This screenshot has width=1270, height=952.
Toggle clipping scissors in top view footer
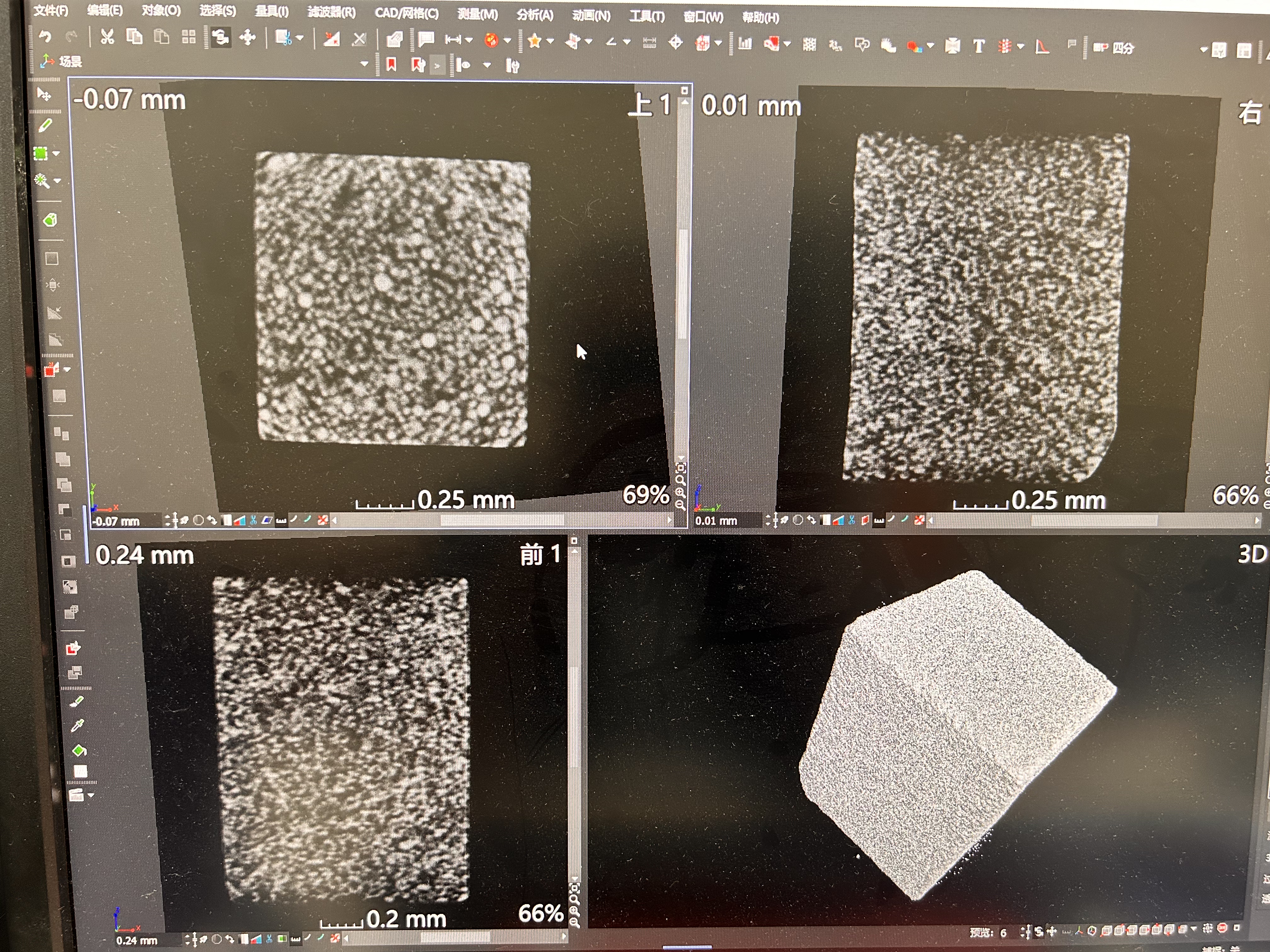253,520
